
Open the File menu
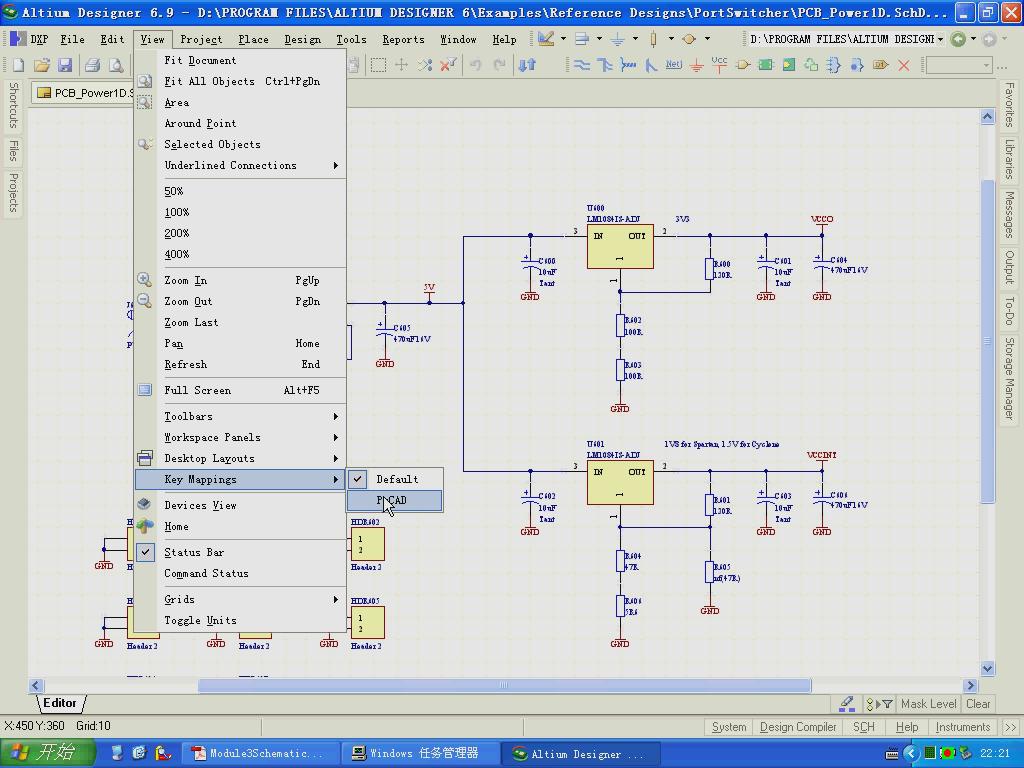click(x=72, y=39)
